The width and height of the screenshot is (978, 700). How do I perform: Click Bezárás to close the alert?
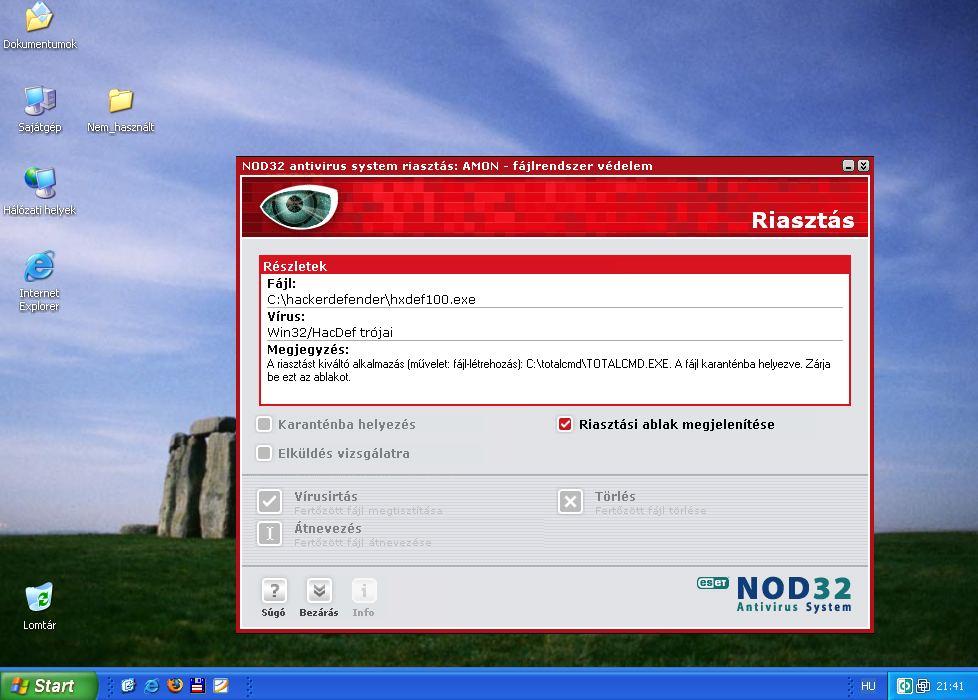pos(319,598)
